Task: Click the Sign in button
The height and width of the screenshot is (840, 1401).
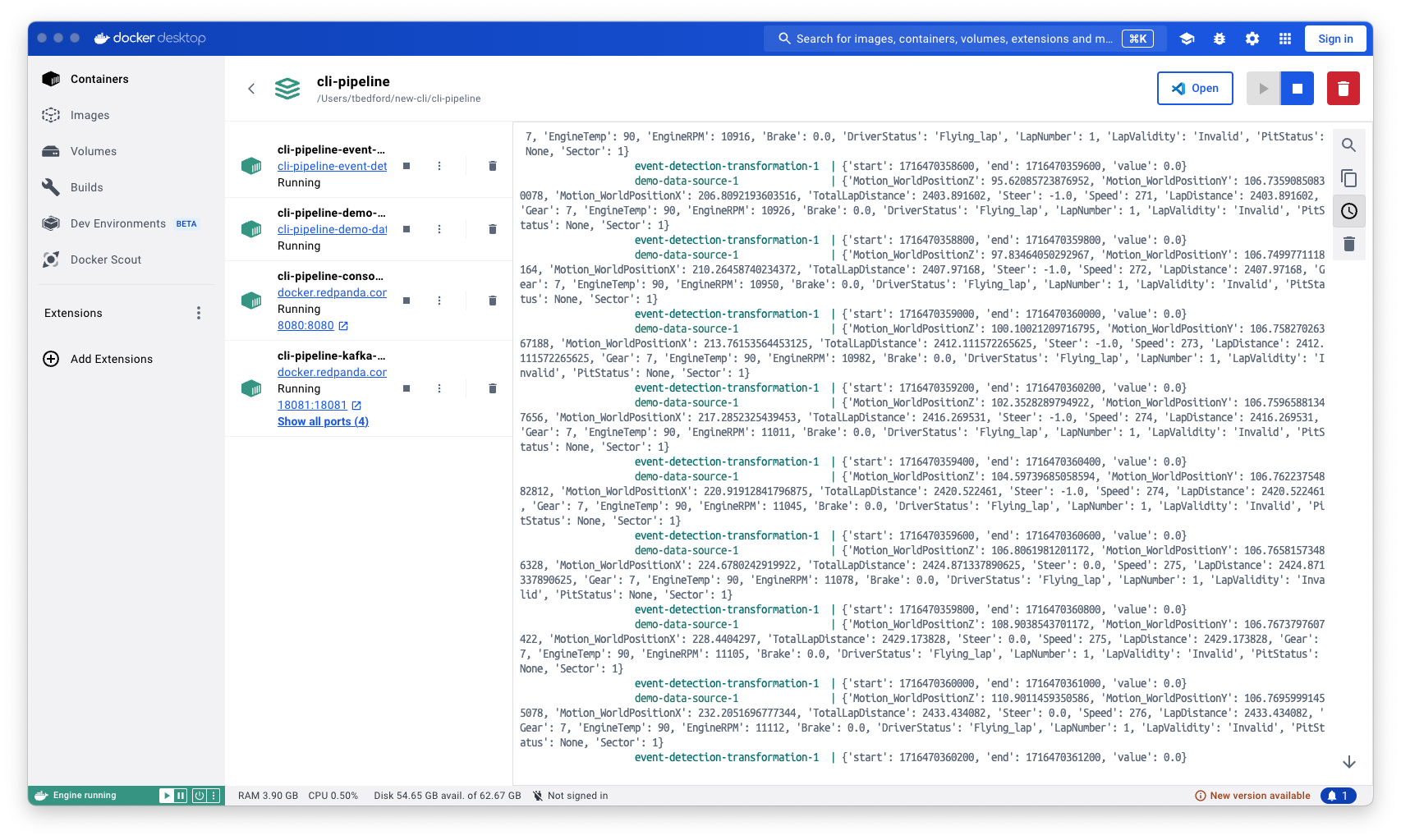Action: coord(1335,39)
